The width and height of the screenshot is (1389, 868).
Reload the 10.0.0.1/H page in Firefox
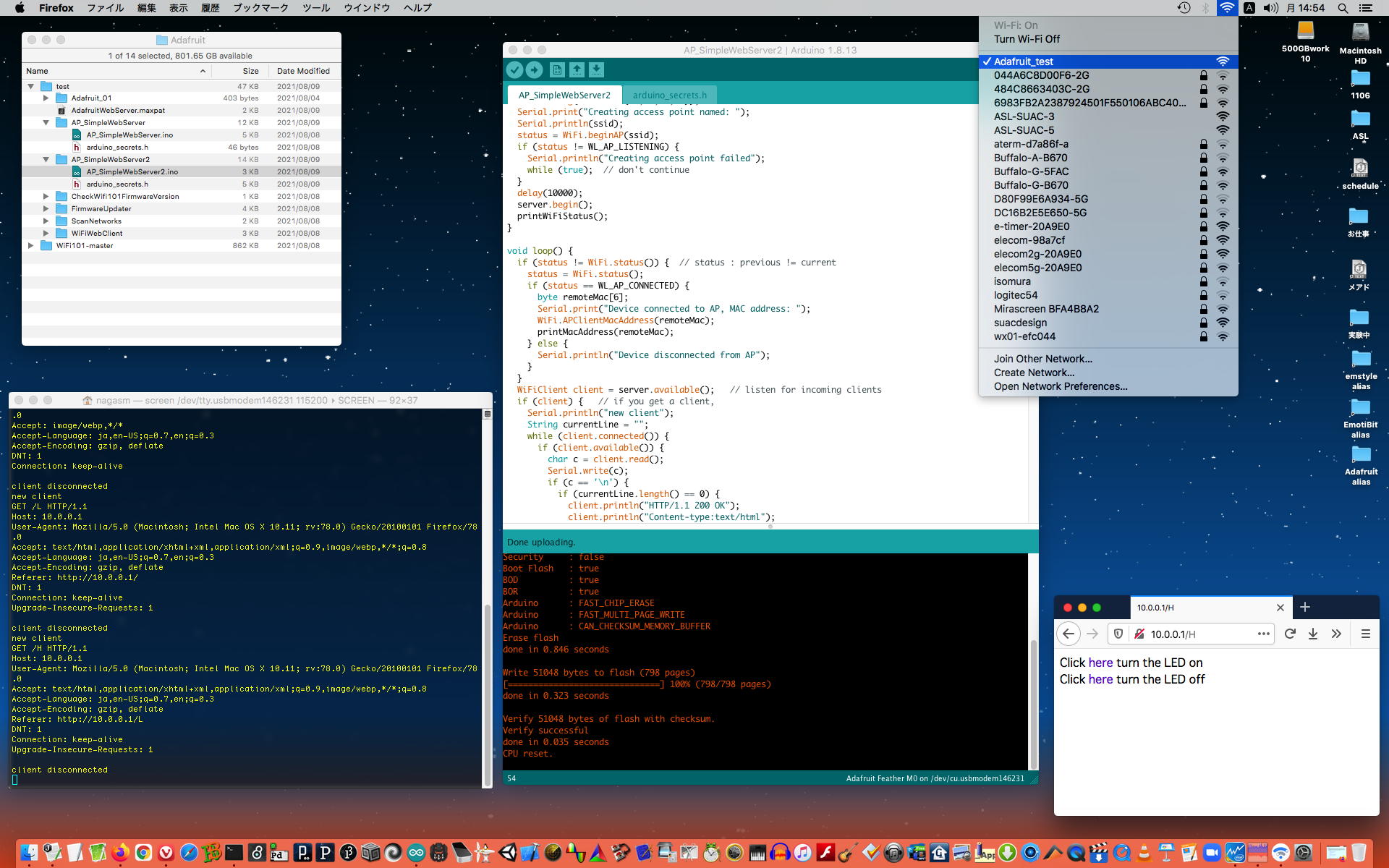pyautogui.click(x=1289, y=634)
